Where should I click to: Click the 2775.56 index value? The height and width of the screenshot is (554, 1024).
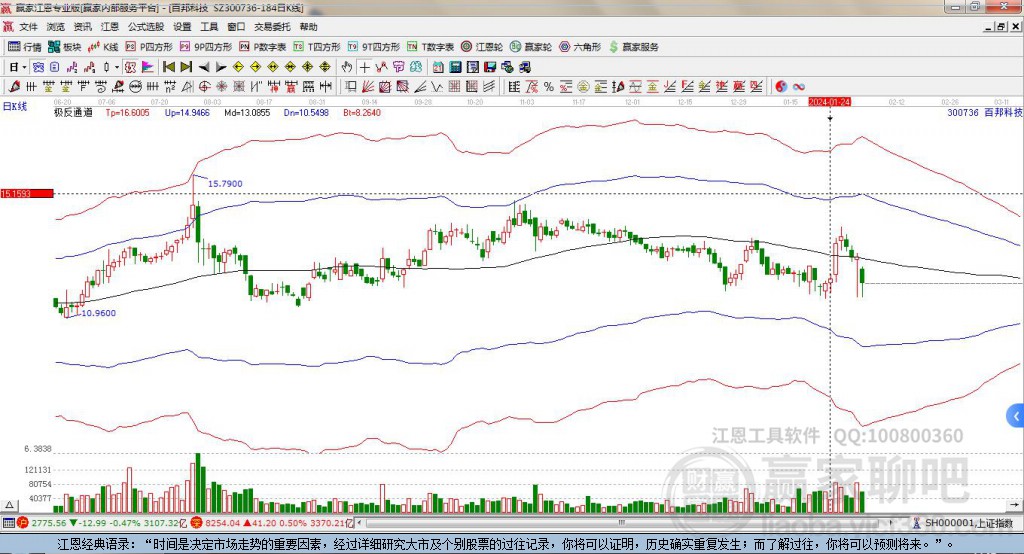(49, 523)
